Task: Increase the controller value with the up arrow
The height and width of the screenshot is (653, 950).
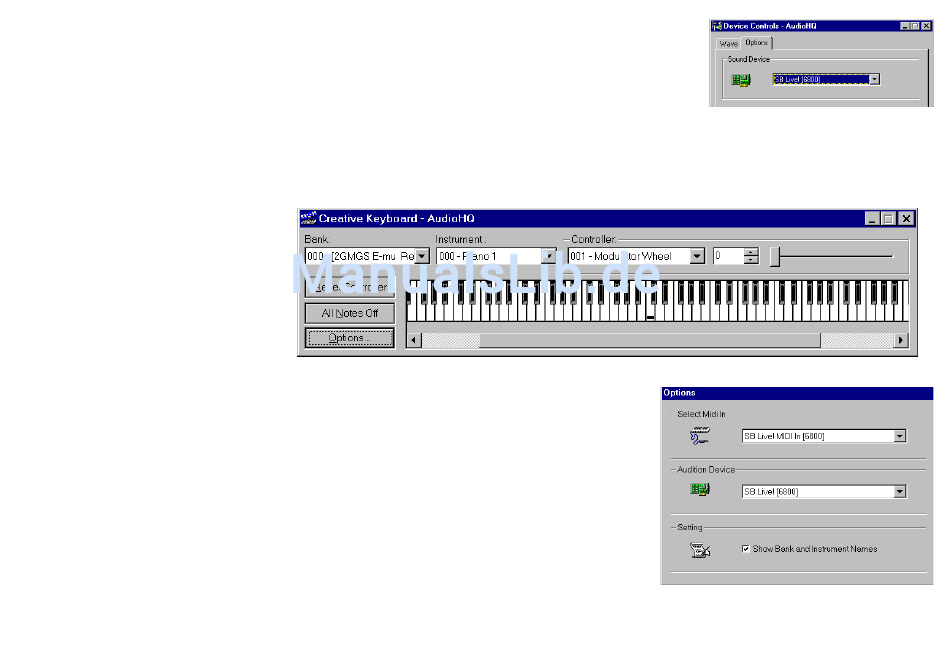Action: (751, 252)
